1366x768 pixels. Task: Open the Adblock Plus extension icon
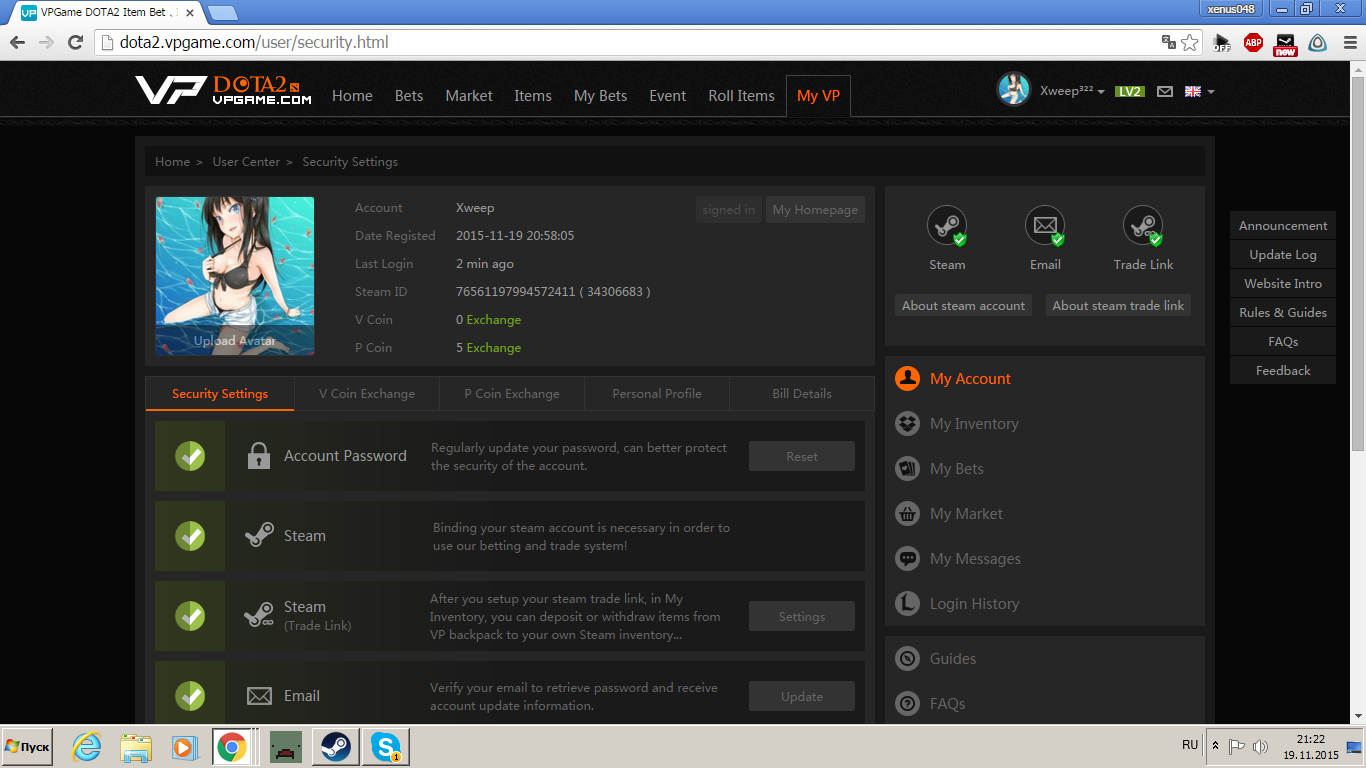tap(1253, 42)
